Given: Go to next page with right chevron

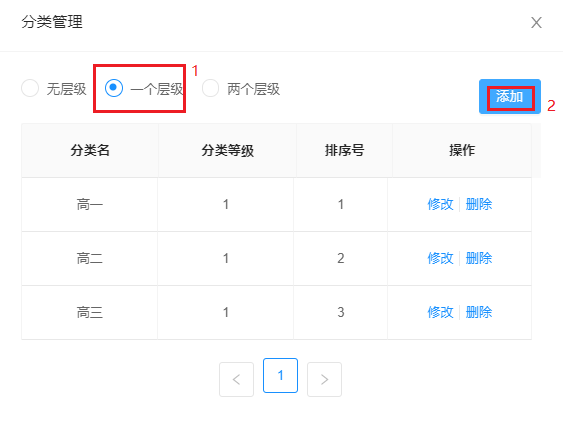Looking at the screenshot, I should pyautogui.click(x=324, y=379).
